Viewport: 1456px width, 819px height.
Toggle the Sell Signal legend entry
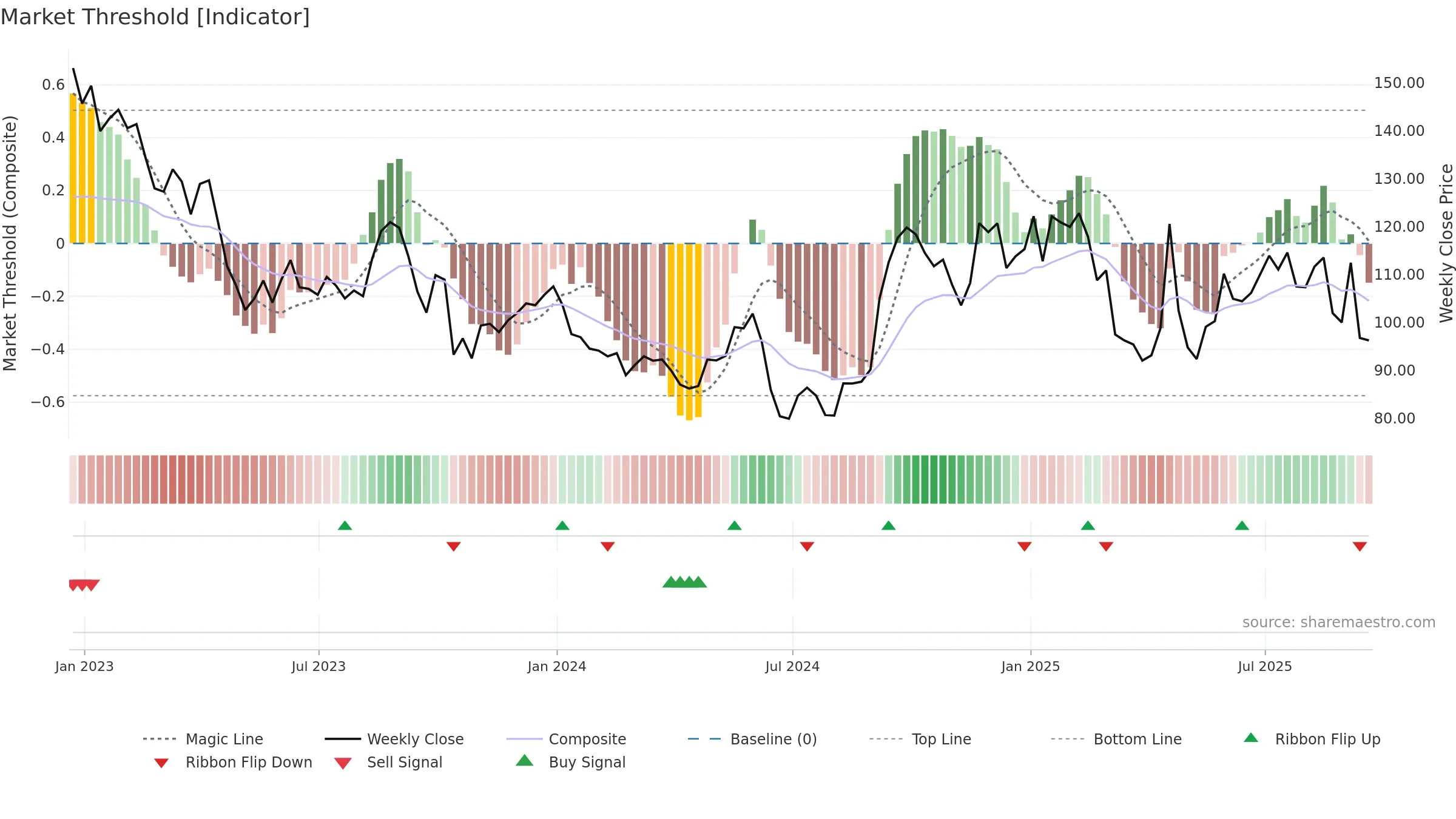[x=388, y=762]
